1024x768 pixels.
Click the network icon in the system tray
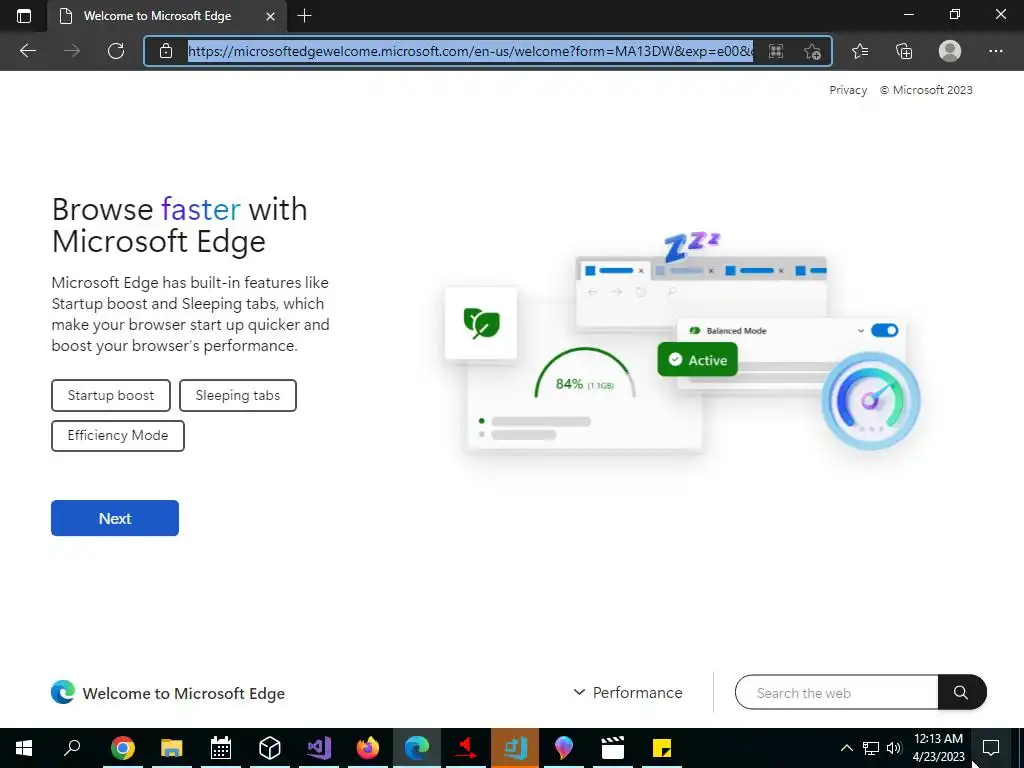pyautogui.click(x=871, y=748)
